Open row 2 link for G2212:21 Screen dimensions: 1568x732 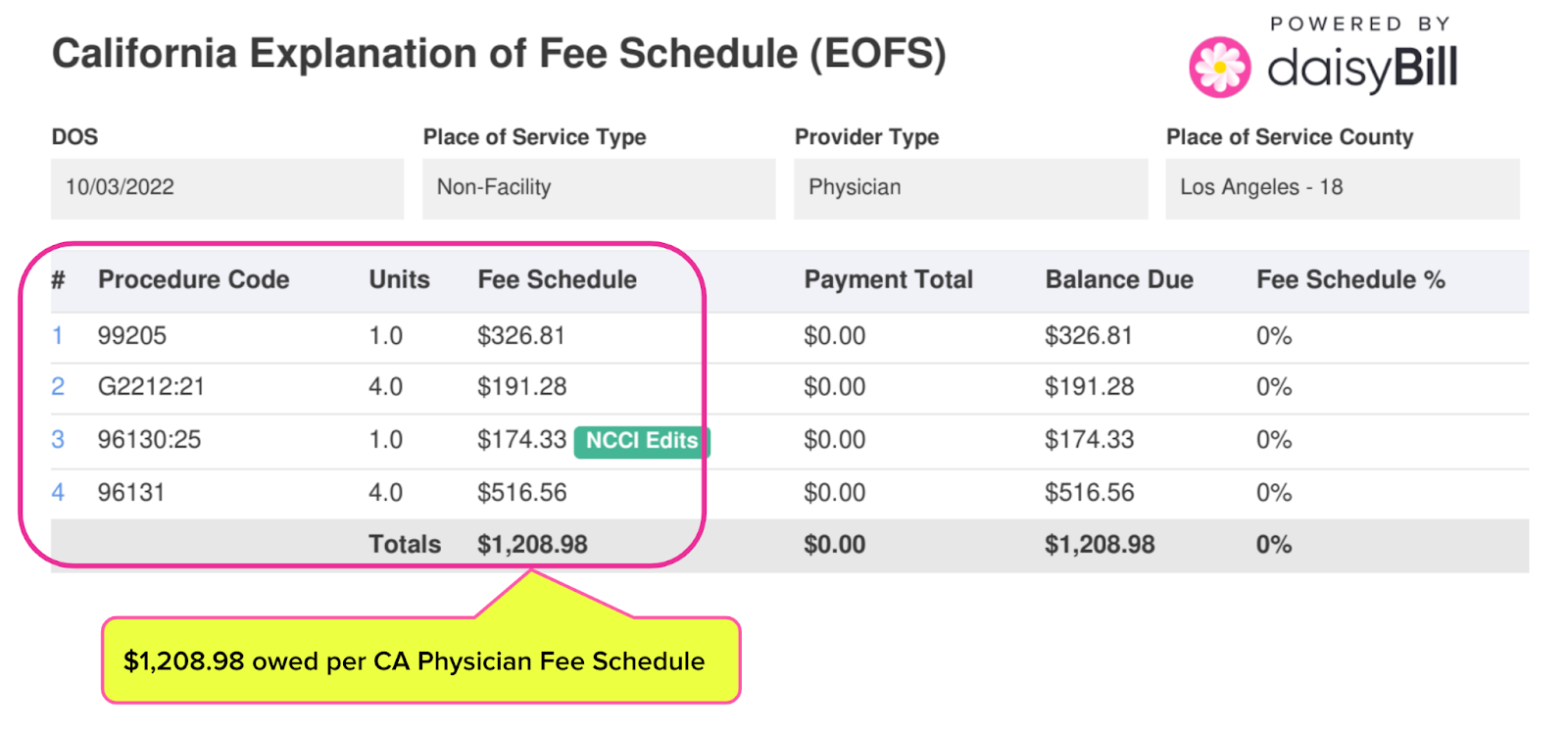[58, 387]
